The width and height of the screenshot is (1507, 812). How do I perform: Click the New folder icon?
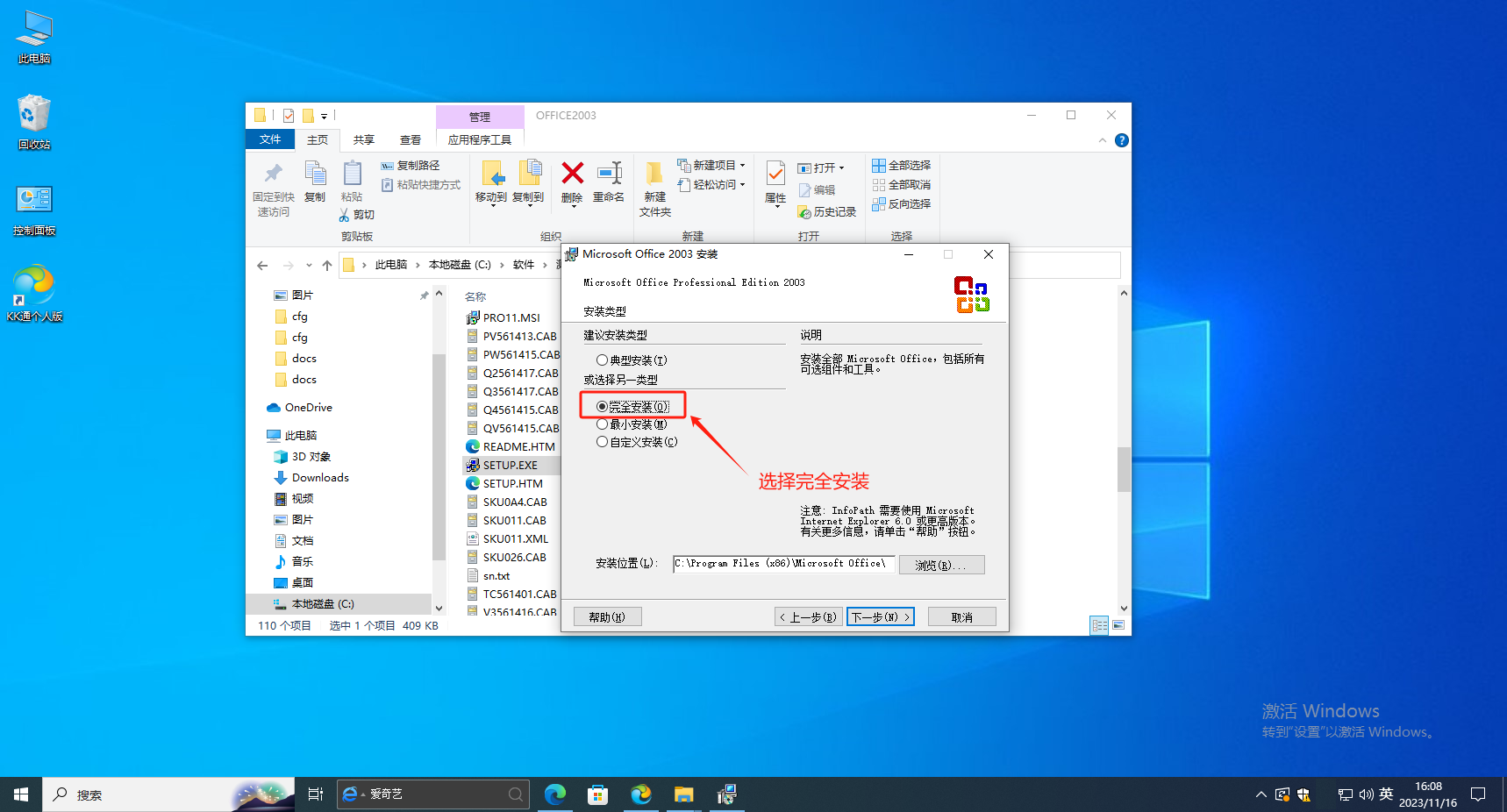[654, 173]
